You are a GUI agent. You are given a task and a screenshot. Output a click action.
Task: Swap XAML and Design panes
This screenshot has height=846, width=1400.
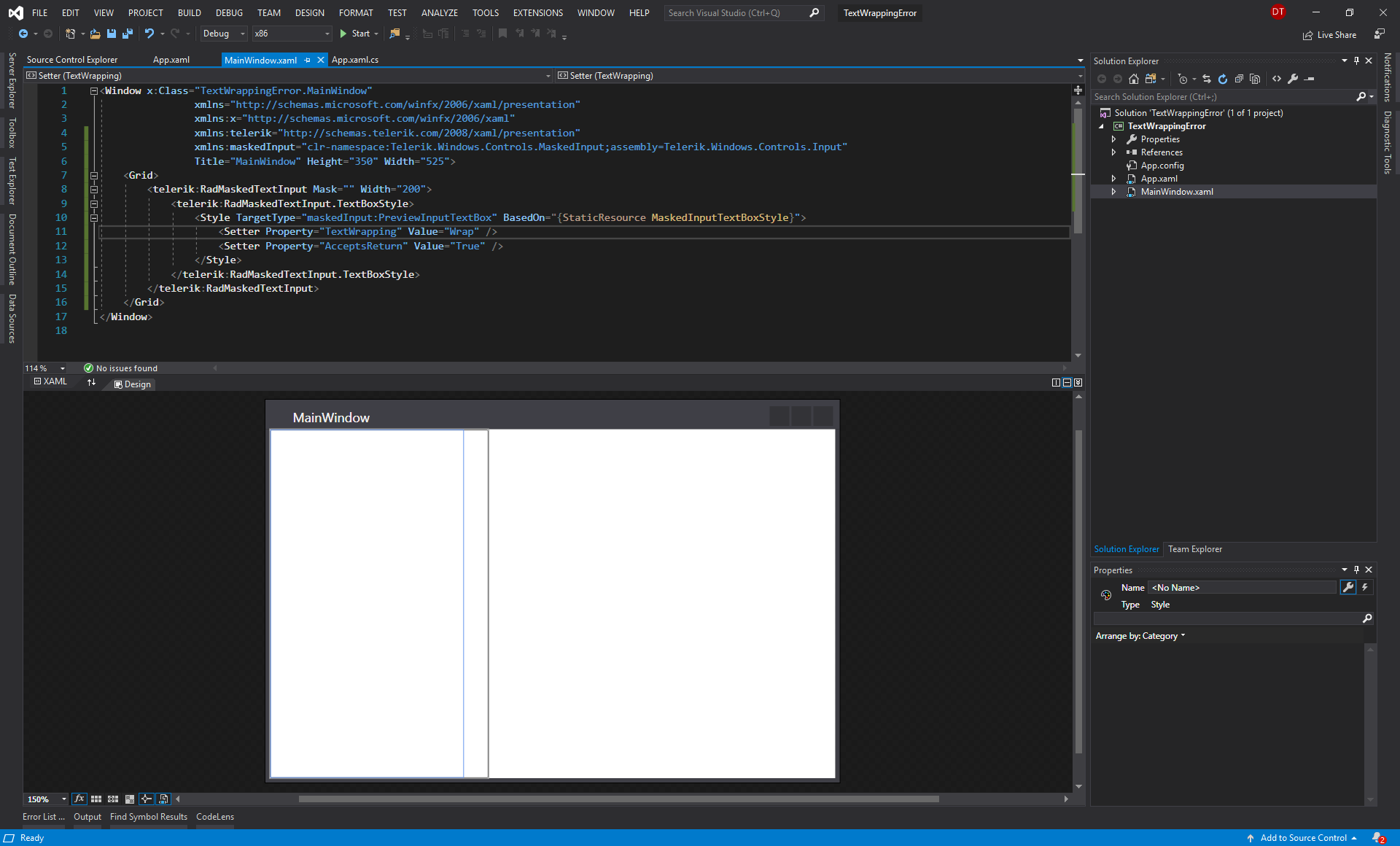[x=91, y=382]
